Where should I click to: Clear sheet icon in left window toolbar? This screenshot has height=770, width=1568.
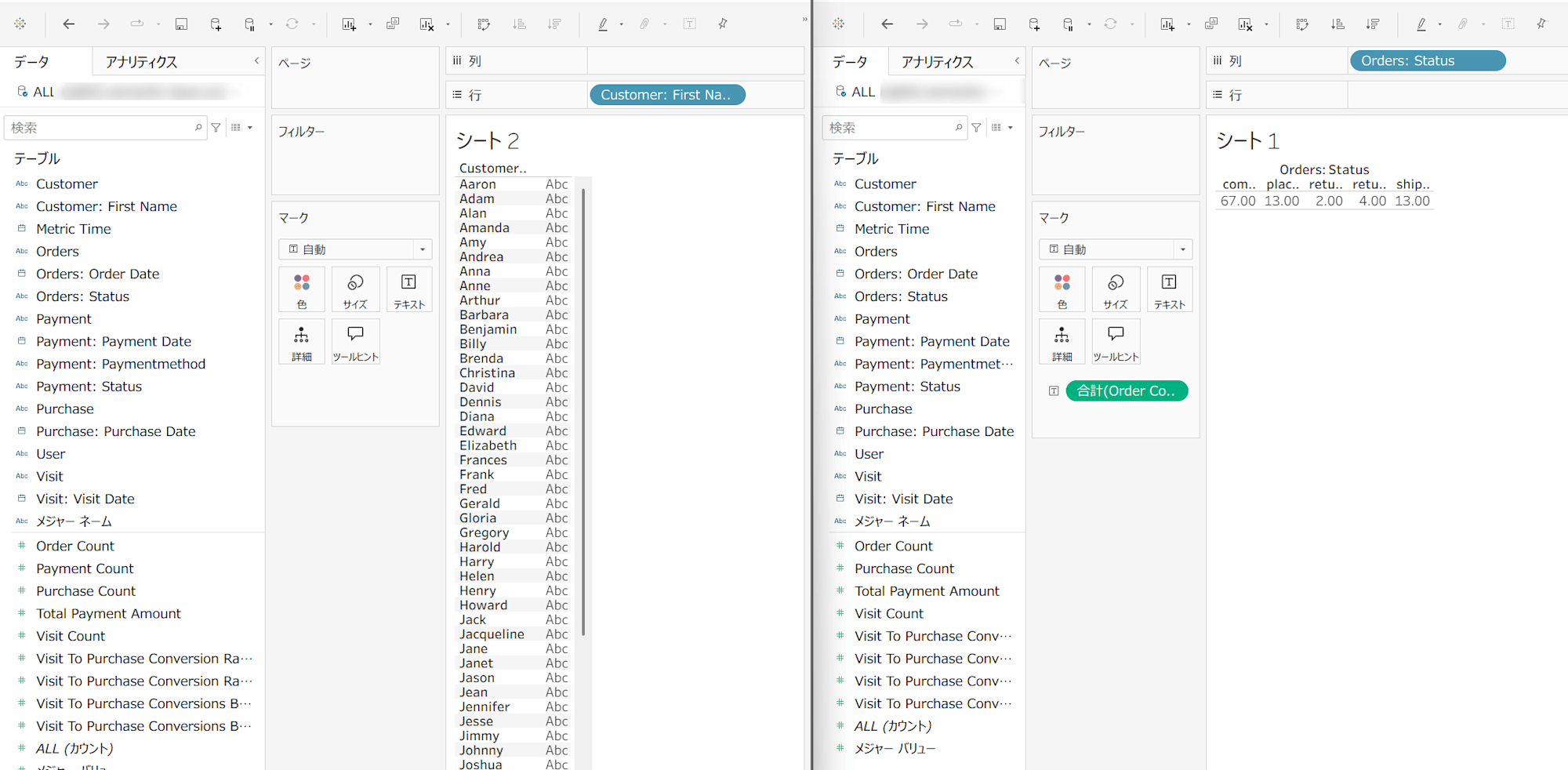coord(426,24)
